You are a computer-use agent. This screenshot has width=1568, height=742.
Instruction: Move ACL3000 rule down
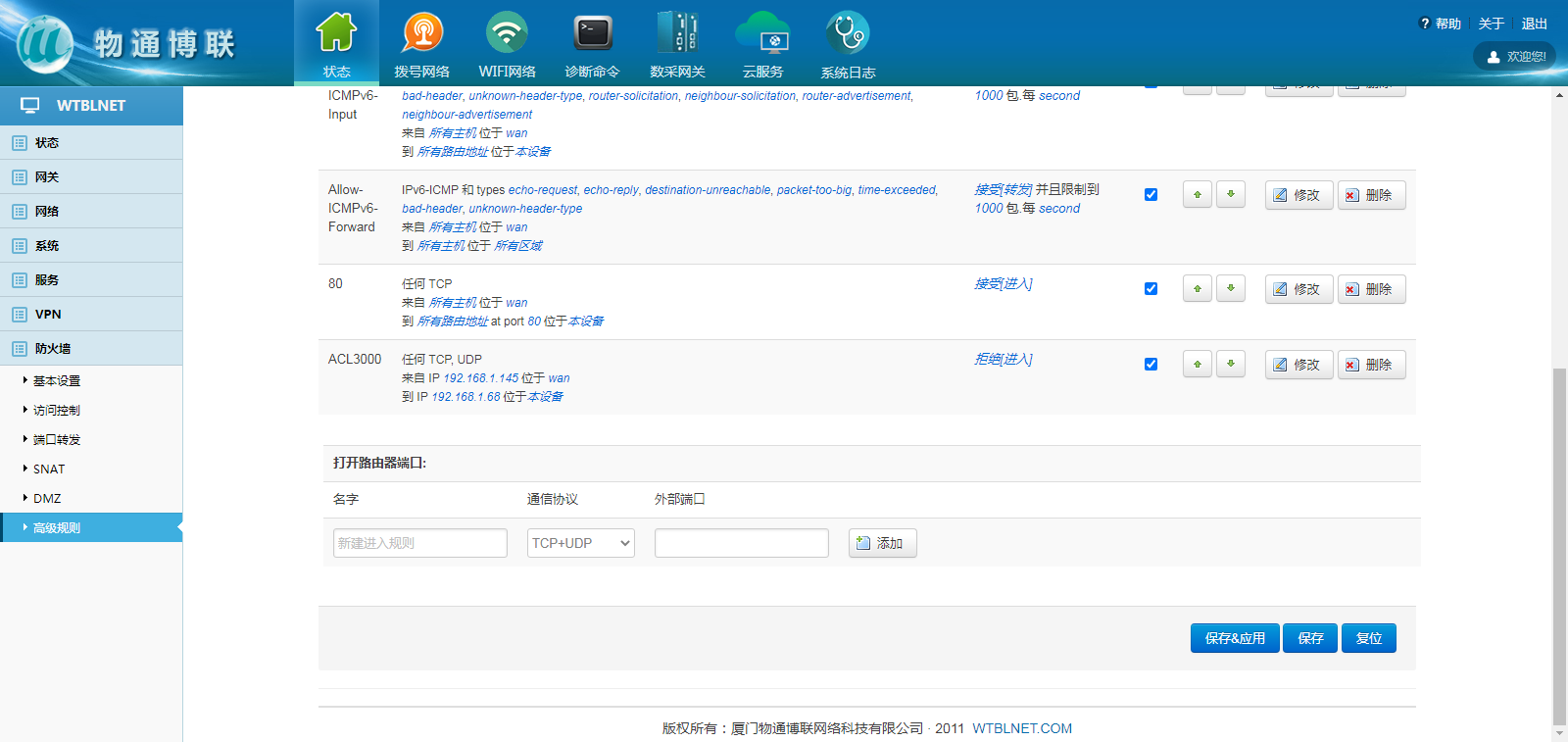pos(1231,364)
